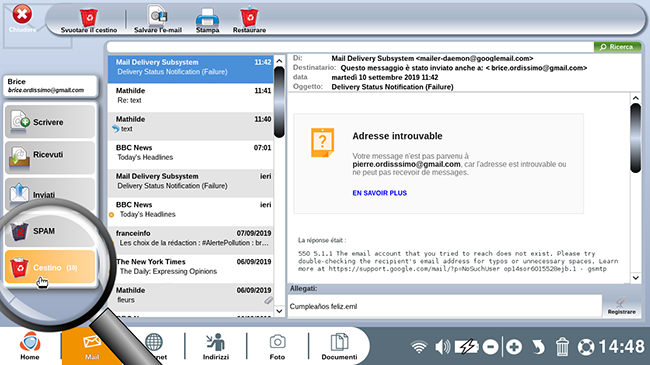Restore the email with Restaurare
Image resolution: width=650 pixels, height=365 pixels.
(249, 19)
